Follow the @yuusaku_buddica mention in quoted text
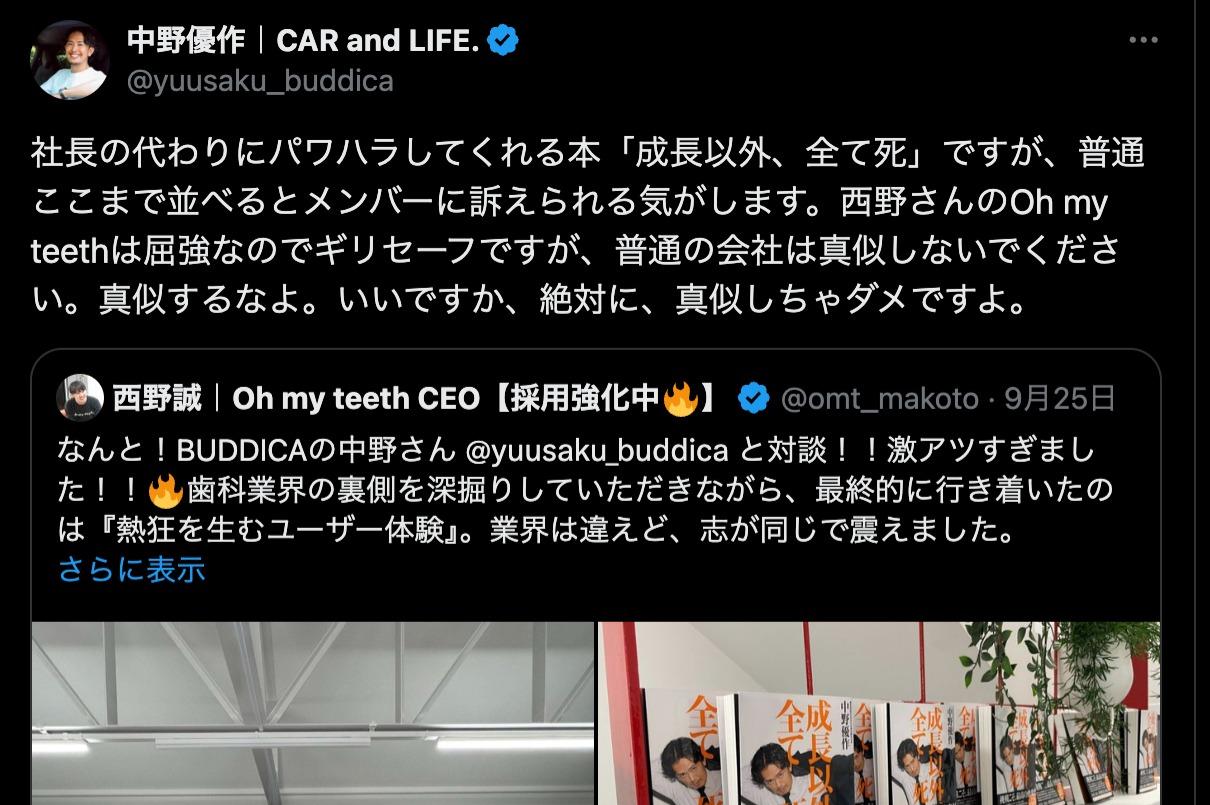The width and height of the screenshot is (1210, 805). point(597,451)
